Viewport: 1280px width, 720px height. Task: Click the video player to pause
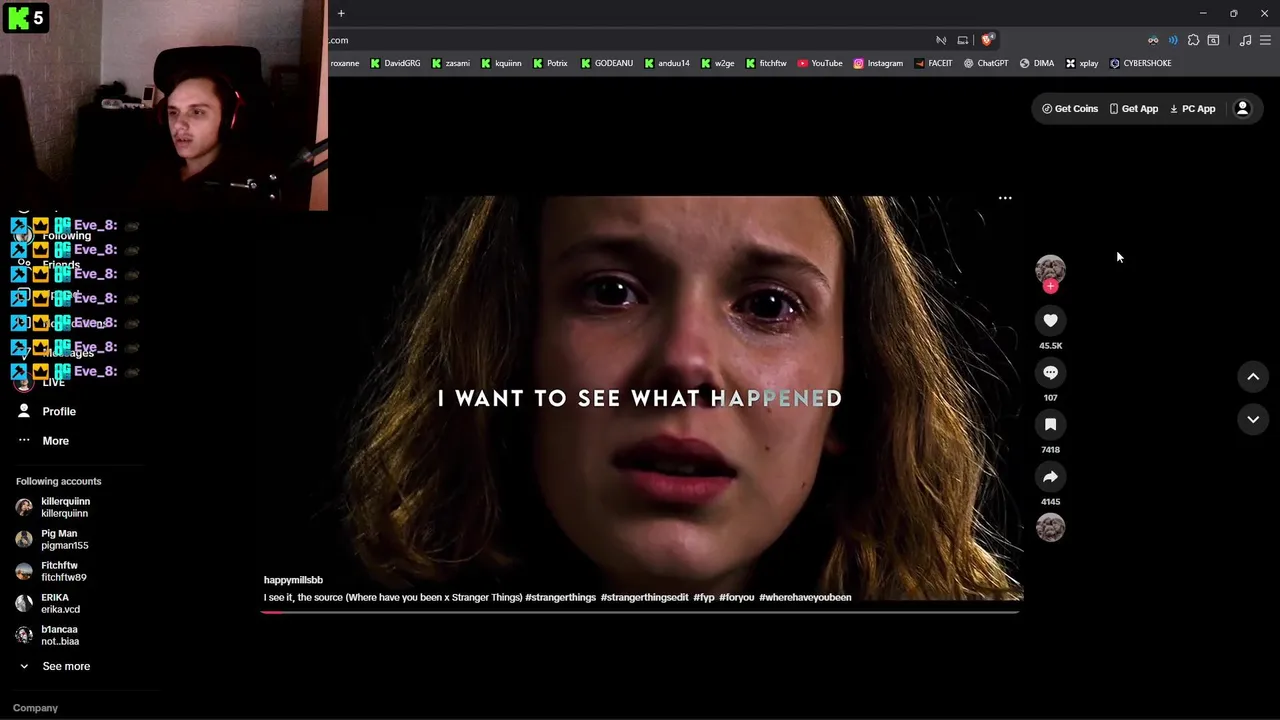(641, 398)
